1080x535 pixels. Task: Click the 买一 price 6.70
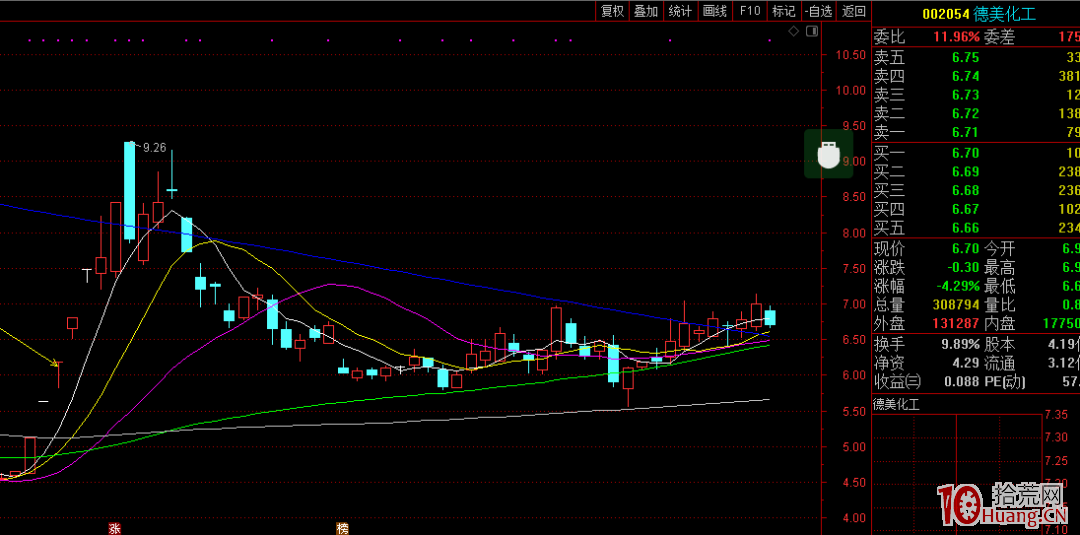965,153
